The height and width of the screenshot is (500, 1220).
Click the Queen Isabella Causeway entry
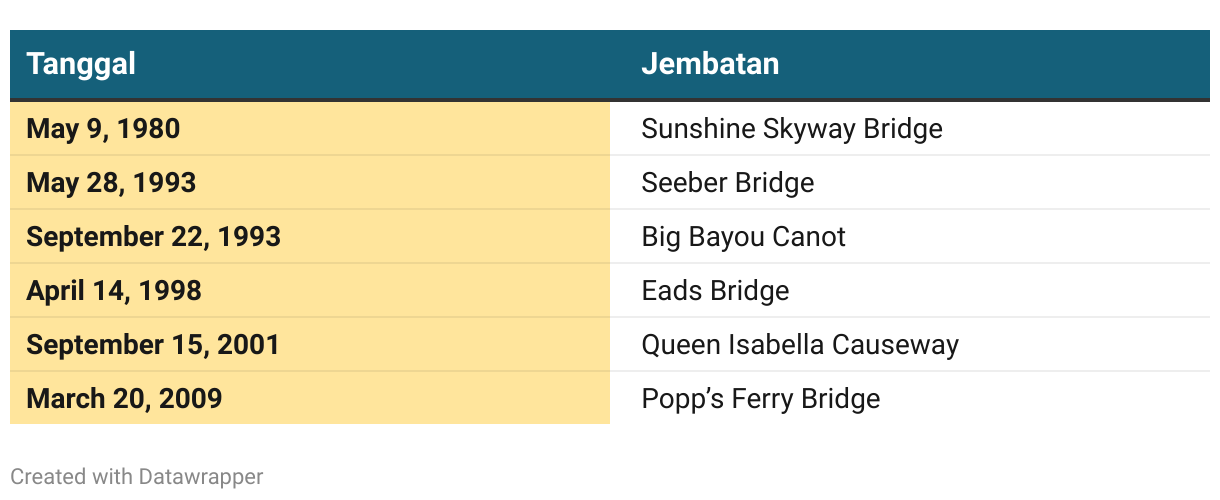coord(800,345)
